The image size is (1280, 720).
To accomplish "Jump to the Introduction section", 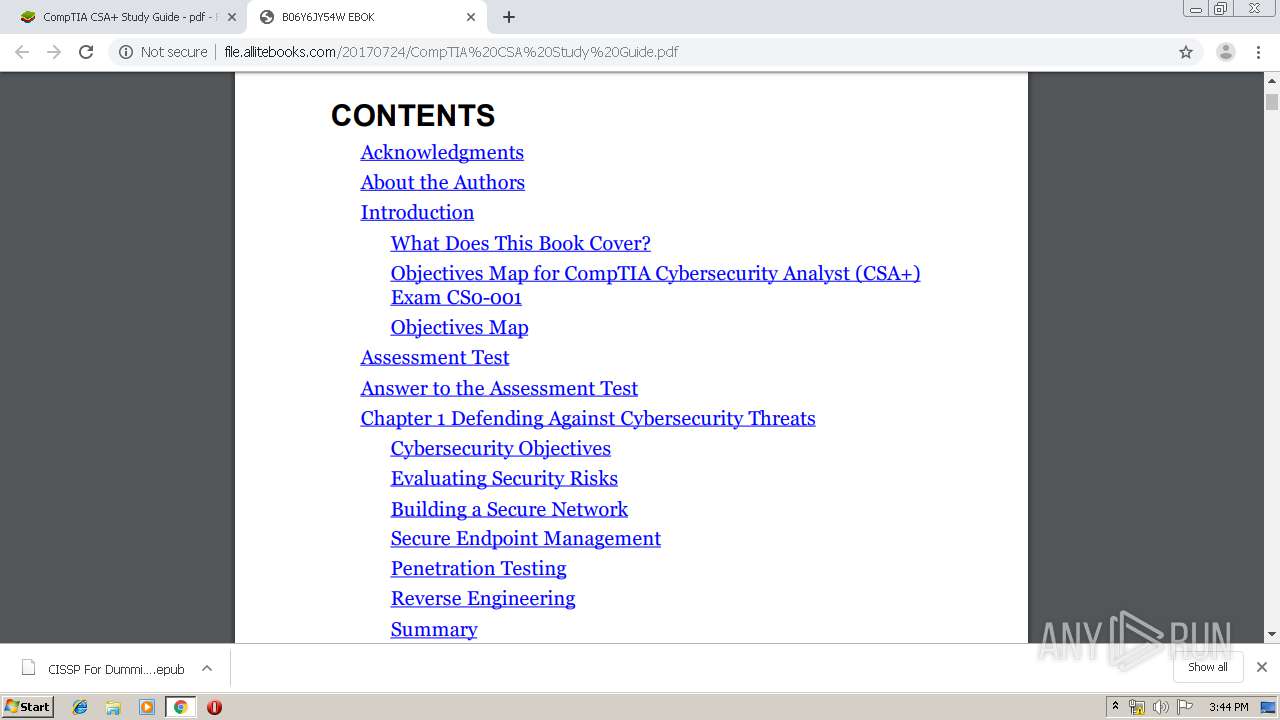I will pyautogui.click(x=417, y=212).
